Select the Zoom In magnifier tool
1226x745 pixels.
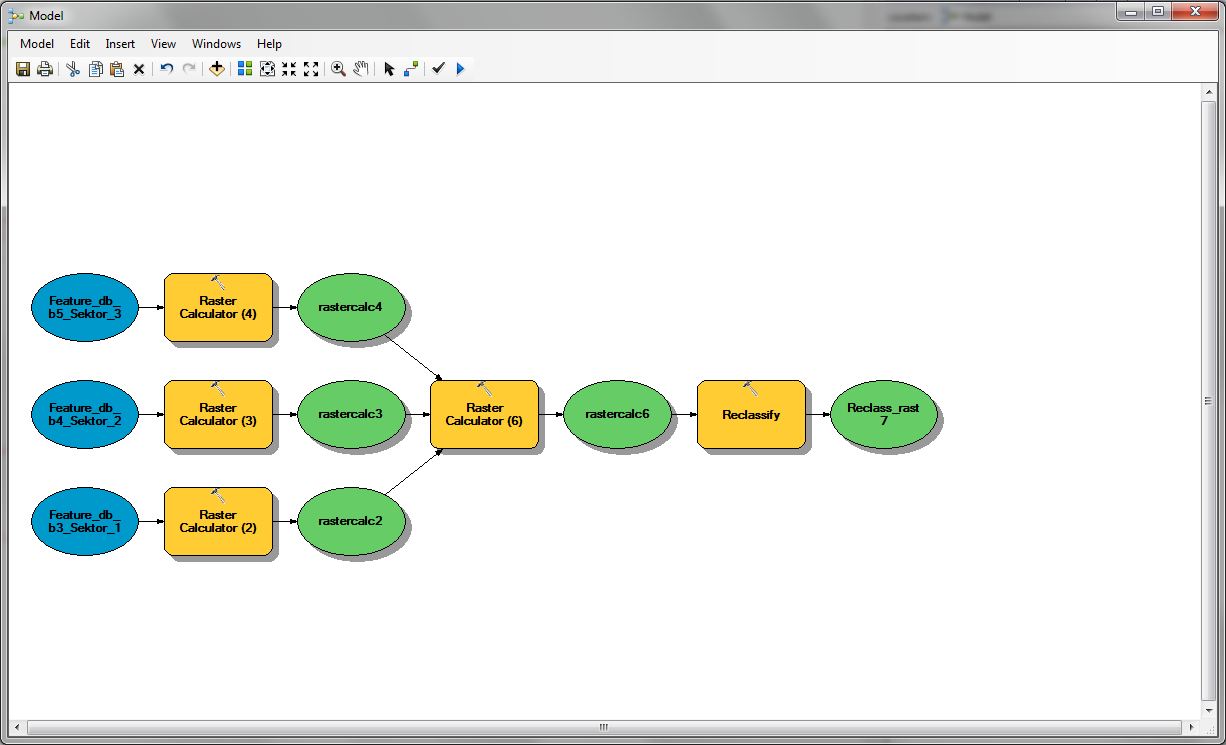[x=338, y=69]
